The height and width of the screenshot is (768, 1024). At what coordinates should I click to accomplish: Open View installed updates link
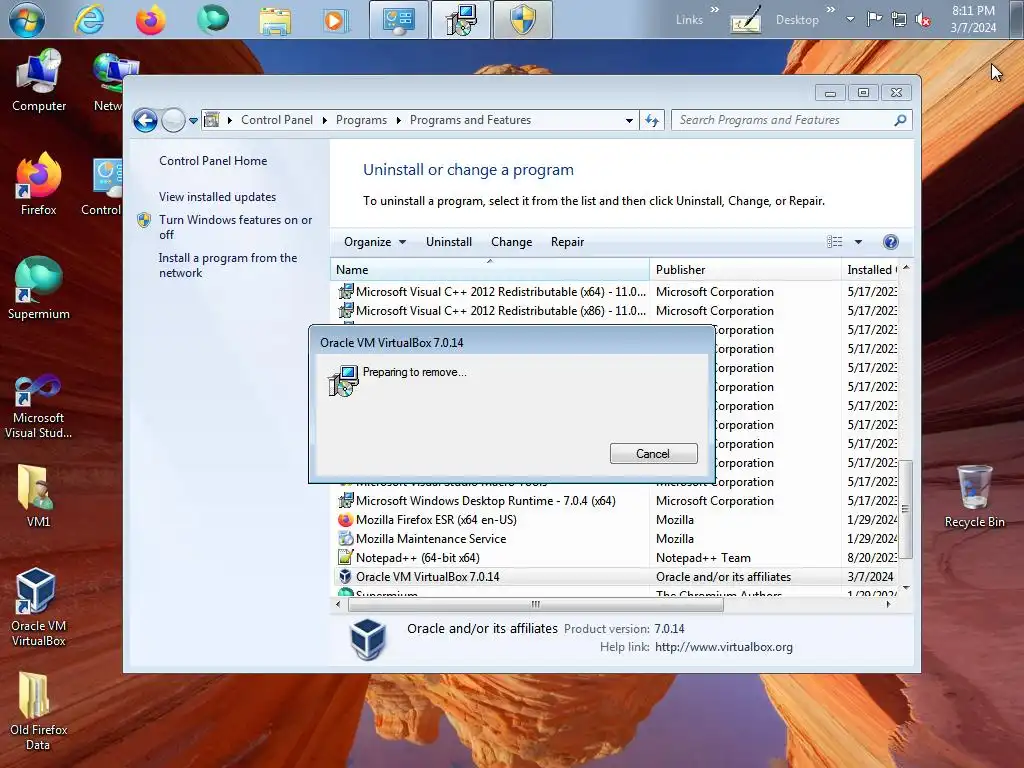point(217,197)
